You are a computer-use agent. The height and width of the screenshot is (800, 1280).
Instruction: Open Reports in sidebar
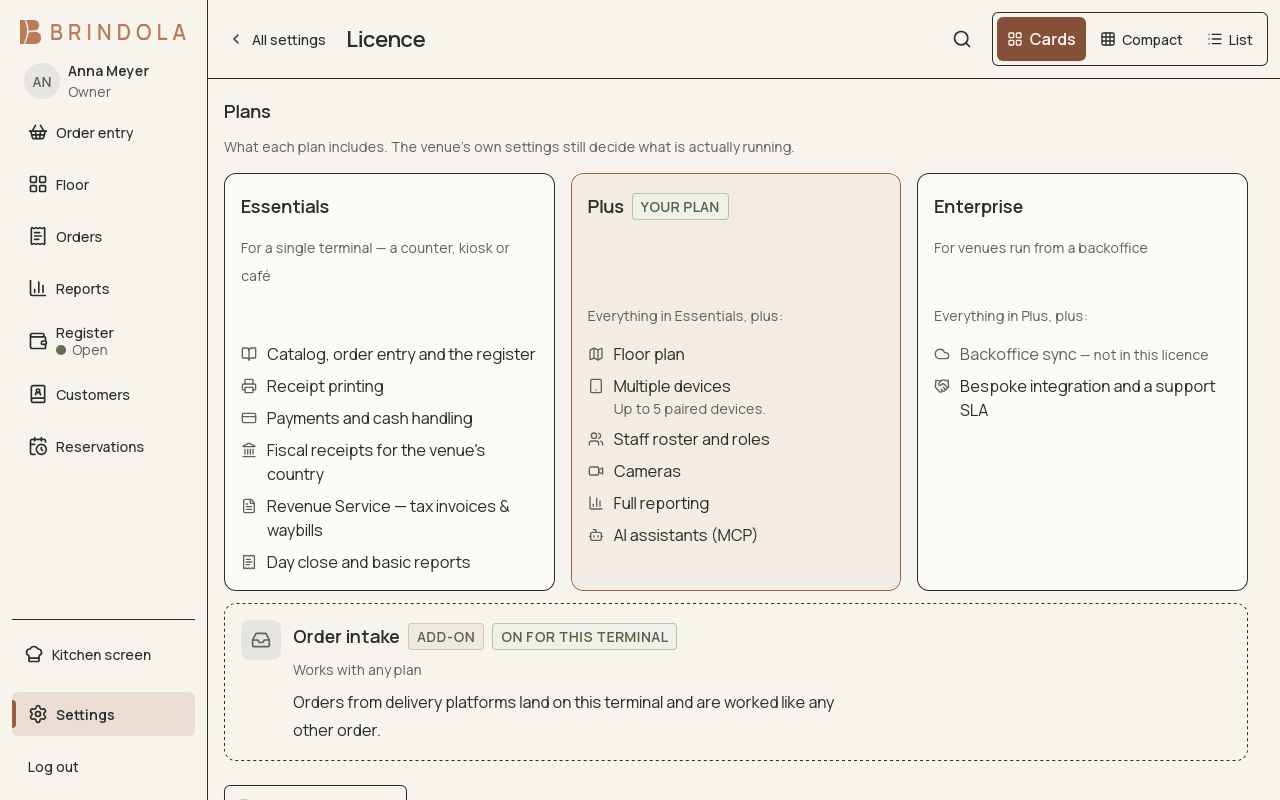(x=103, y=288)
